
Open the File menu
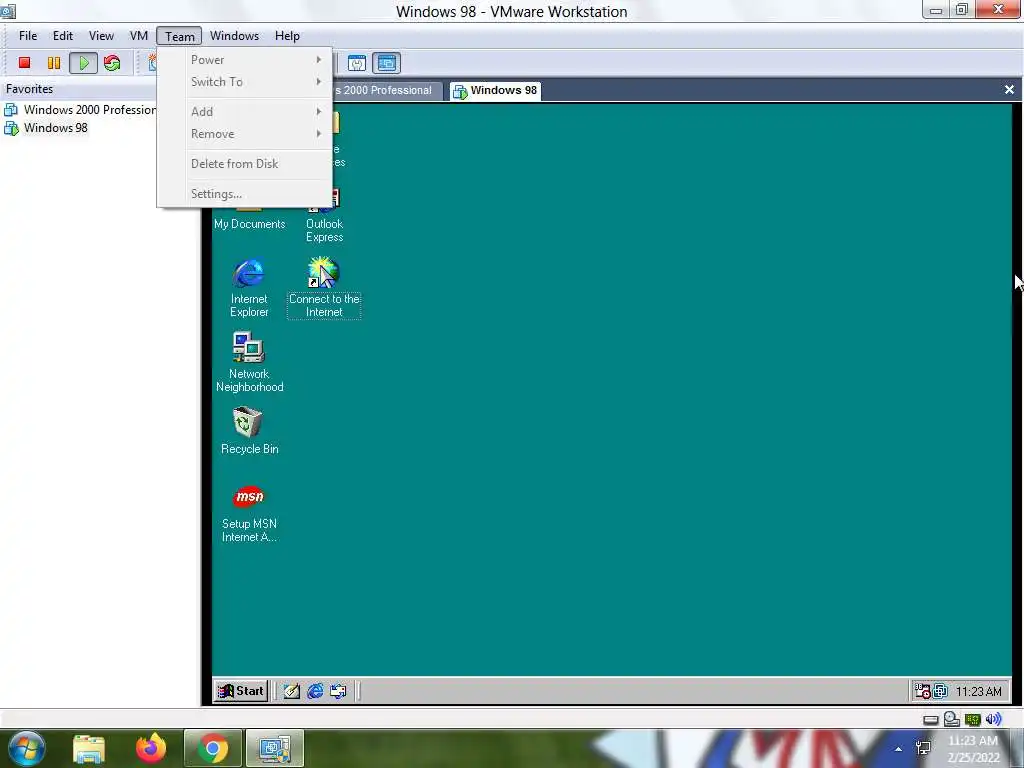tap(28, 36)
